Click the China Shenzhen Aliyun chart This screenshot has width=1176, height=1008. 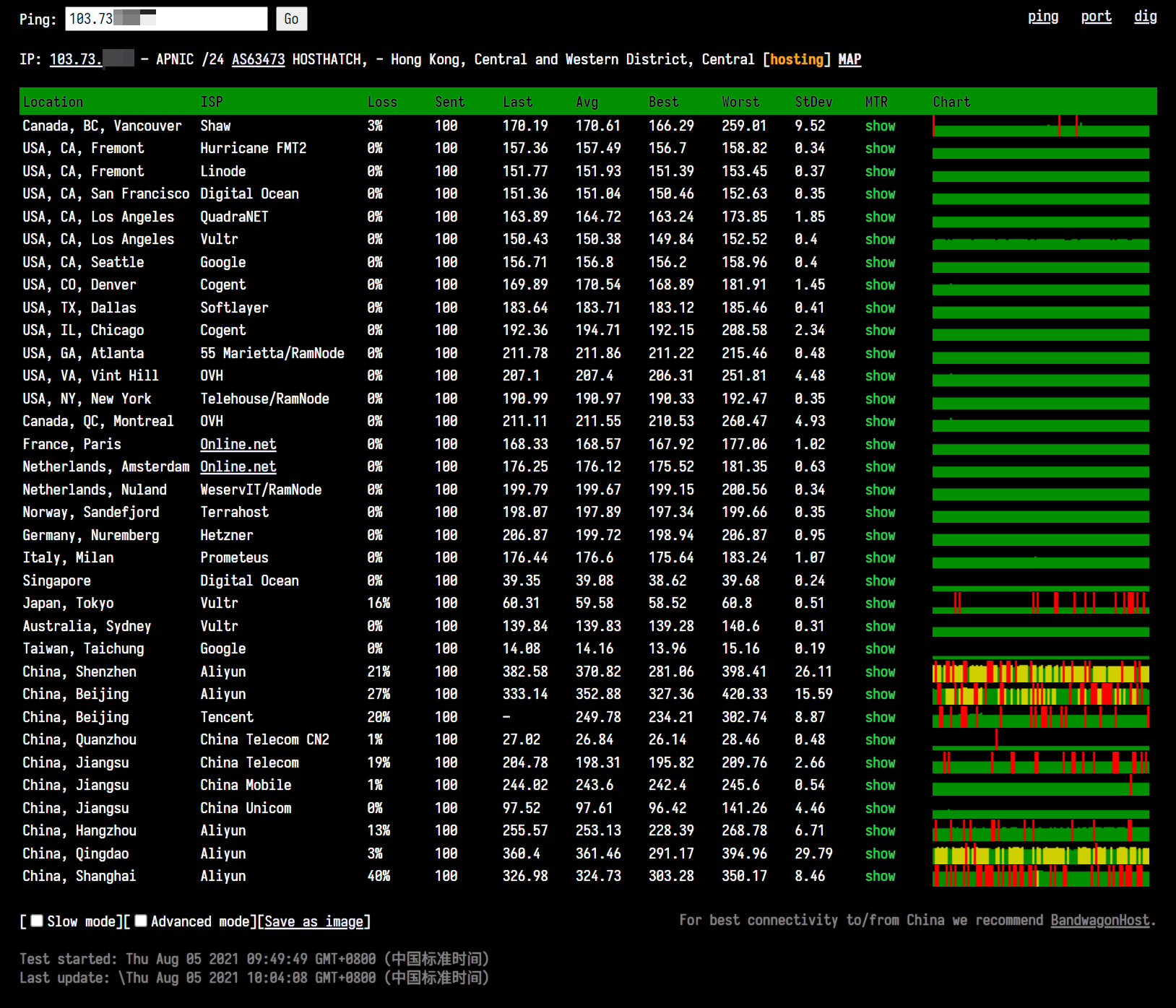coord(1040,672)
